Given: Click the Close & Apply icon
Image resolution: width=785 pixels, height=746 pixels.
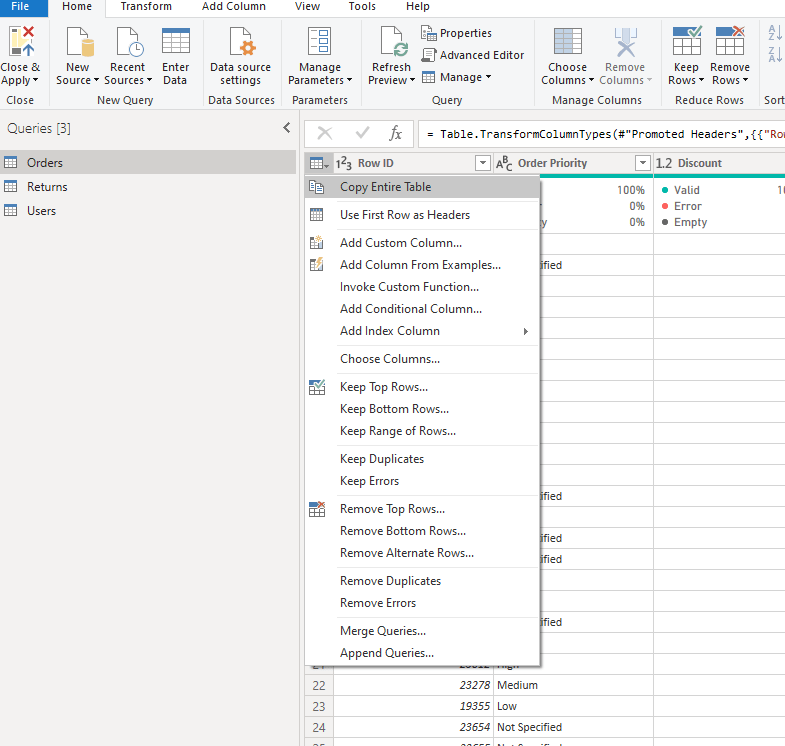Looking at the screenshot, I should point(22,41).
